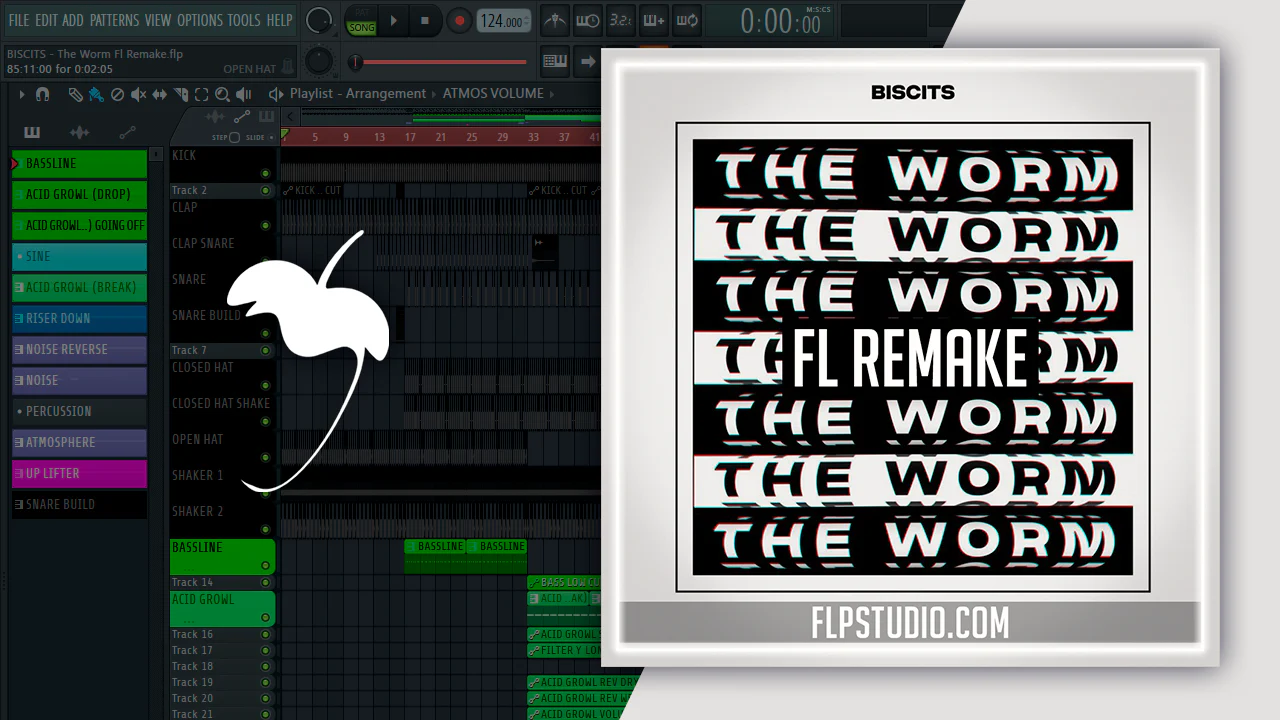Show piano patterns in the picker panel
The width and height of the screenshot is (1280, 720).
coord(32,132)
